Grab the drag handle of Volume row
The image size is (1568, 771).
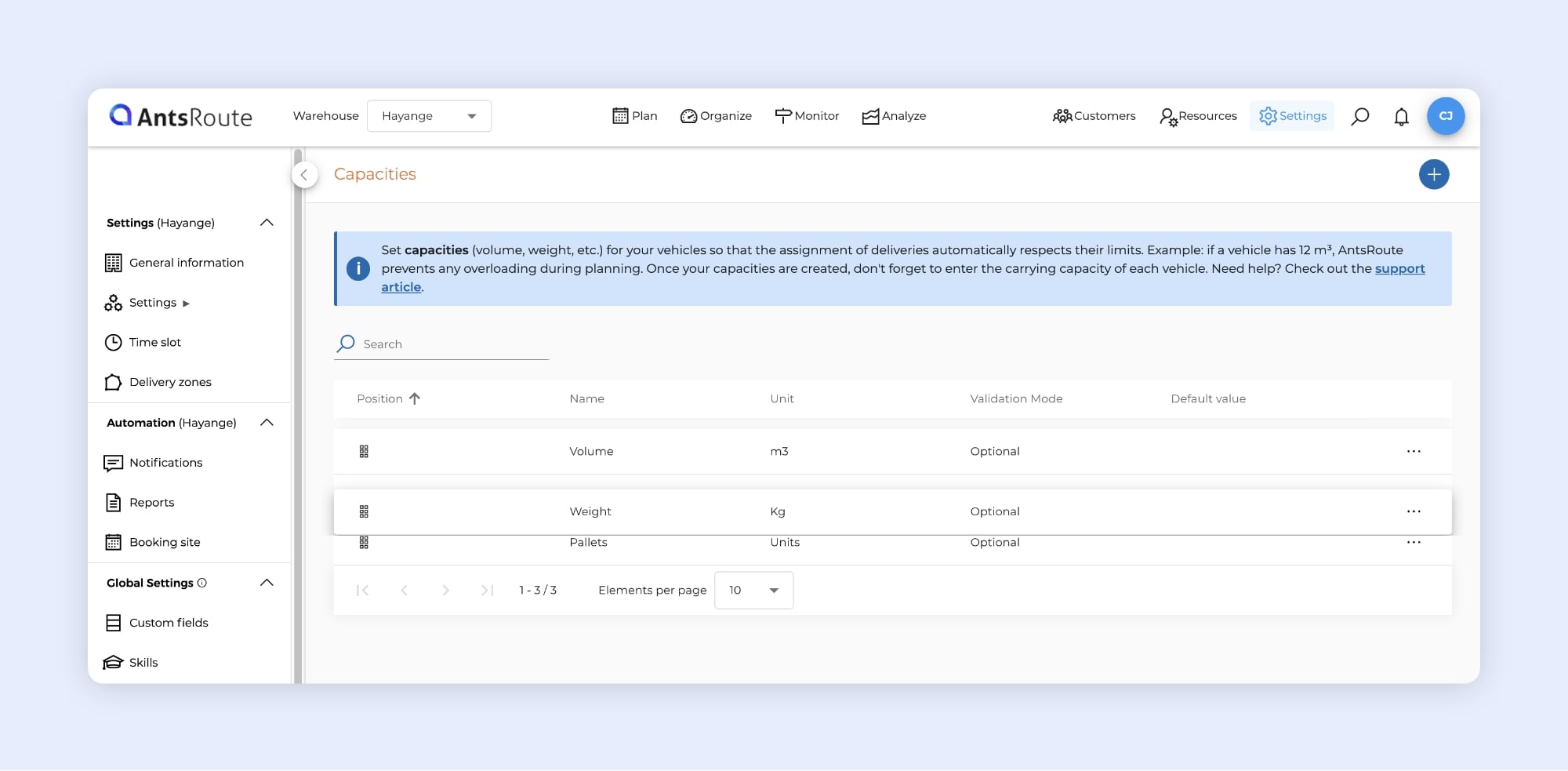[364, 452]
